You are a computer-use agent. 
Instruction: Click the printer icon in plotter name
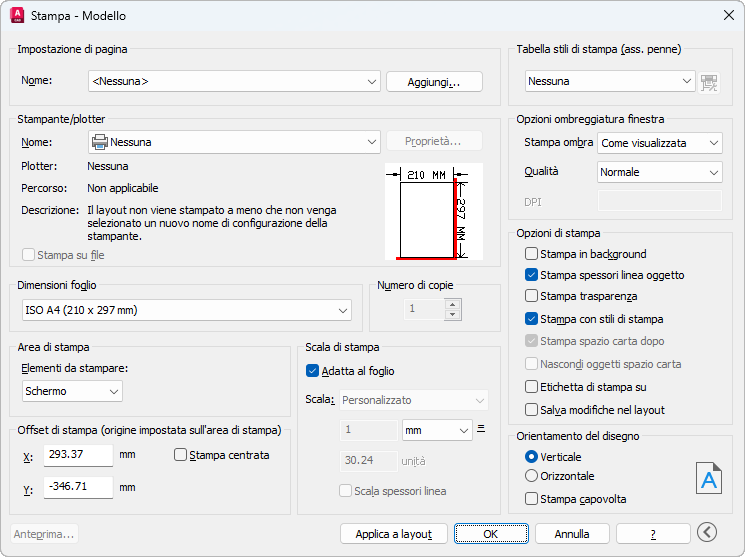coord(99,142)
